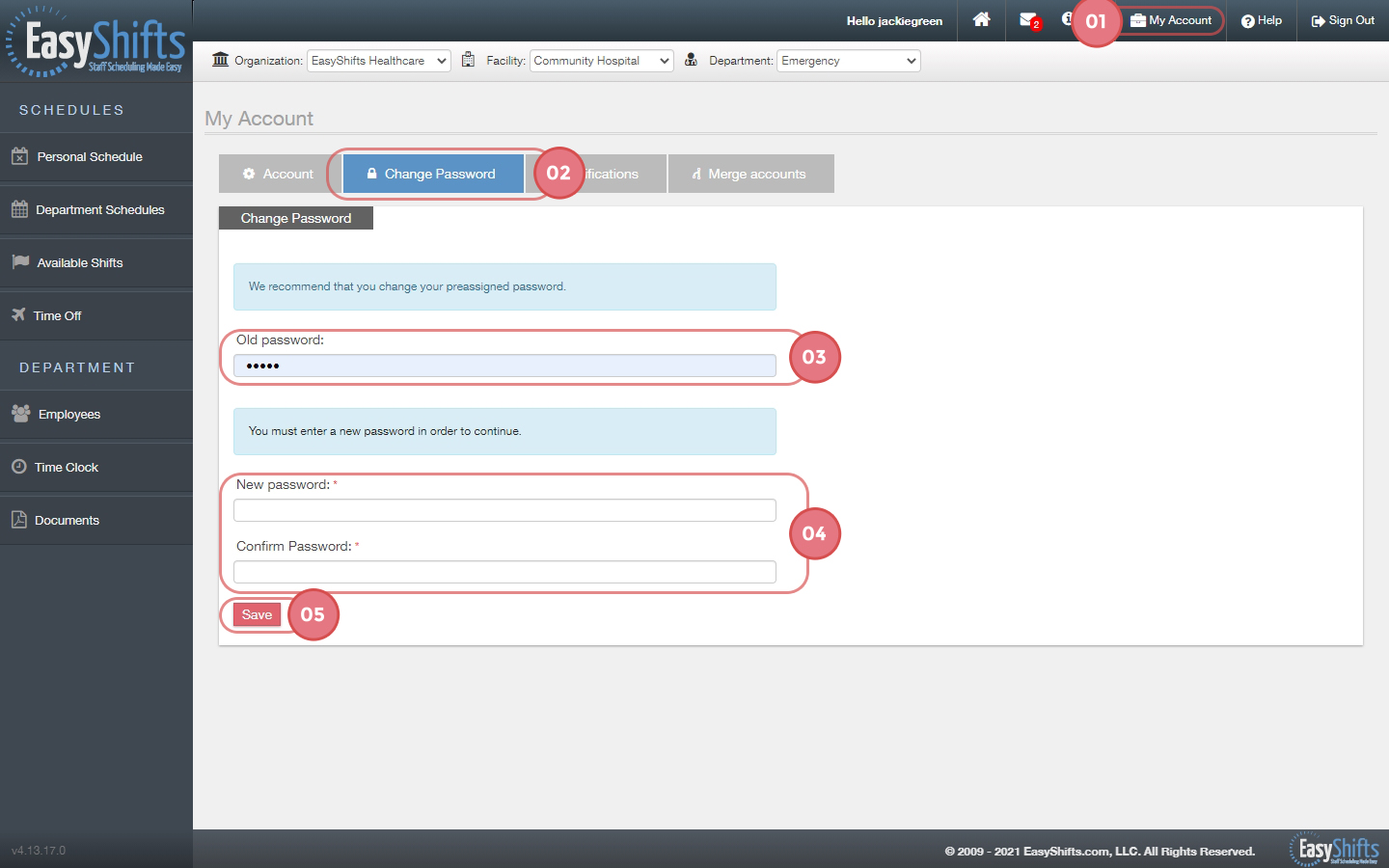Focus the Confirm Password field
Viewport: 1389px width, 868px height.
(504, 572)
